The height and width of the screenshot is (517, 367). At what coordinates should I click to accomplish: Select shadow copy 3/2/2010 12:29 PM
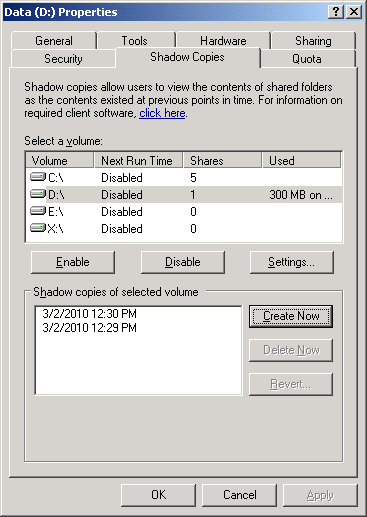point(90,328)
